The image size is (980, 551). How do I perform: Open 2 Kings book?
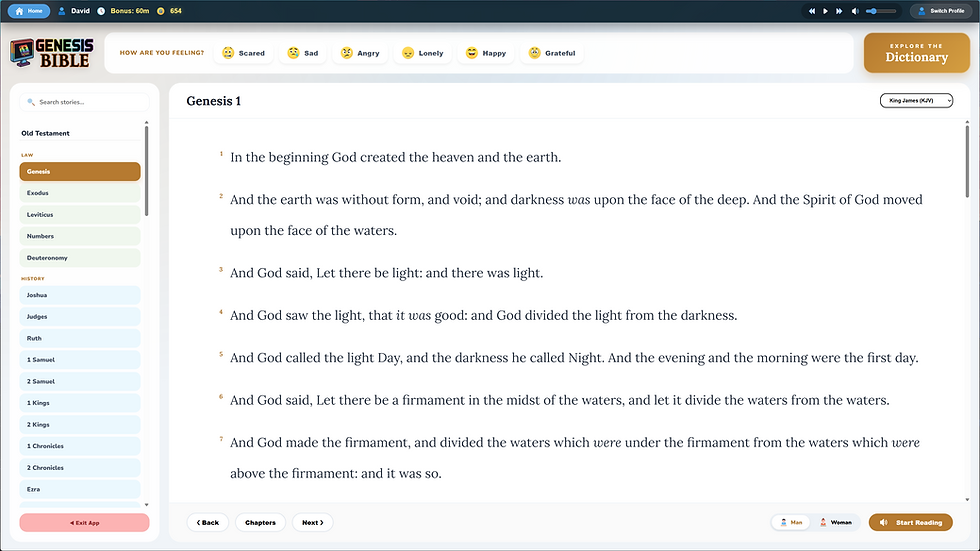[80, 424]
